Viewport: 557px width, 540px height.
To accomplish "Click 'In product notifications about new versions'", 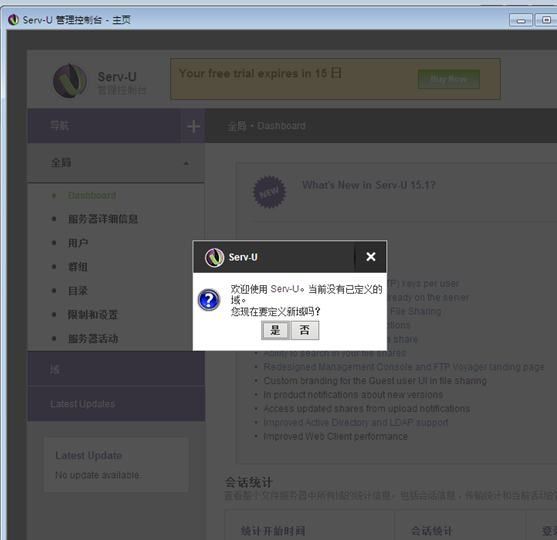I will [x=353, y=395].
